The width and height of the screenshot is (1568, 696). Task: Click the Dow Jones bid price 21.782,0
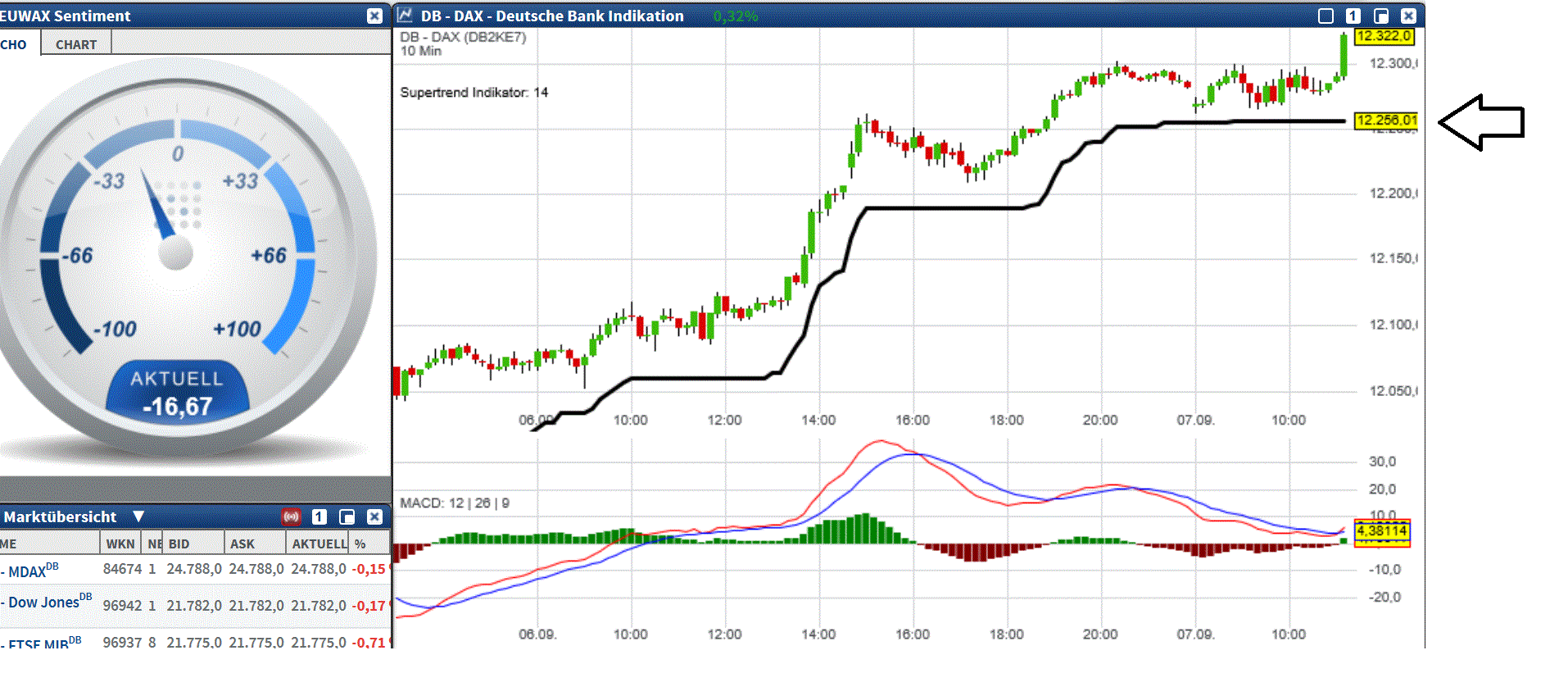pyautogui.click(x=194, y=606)
